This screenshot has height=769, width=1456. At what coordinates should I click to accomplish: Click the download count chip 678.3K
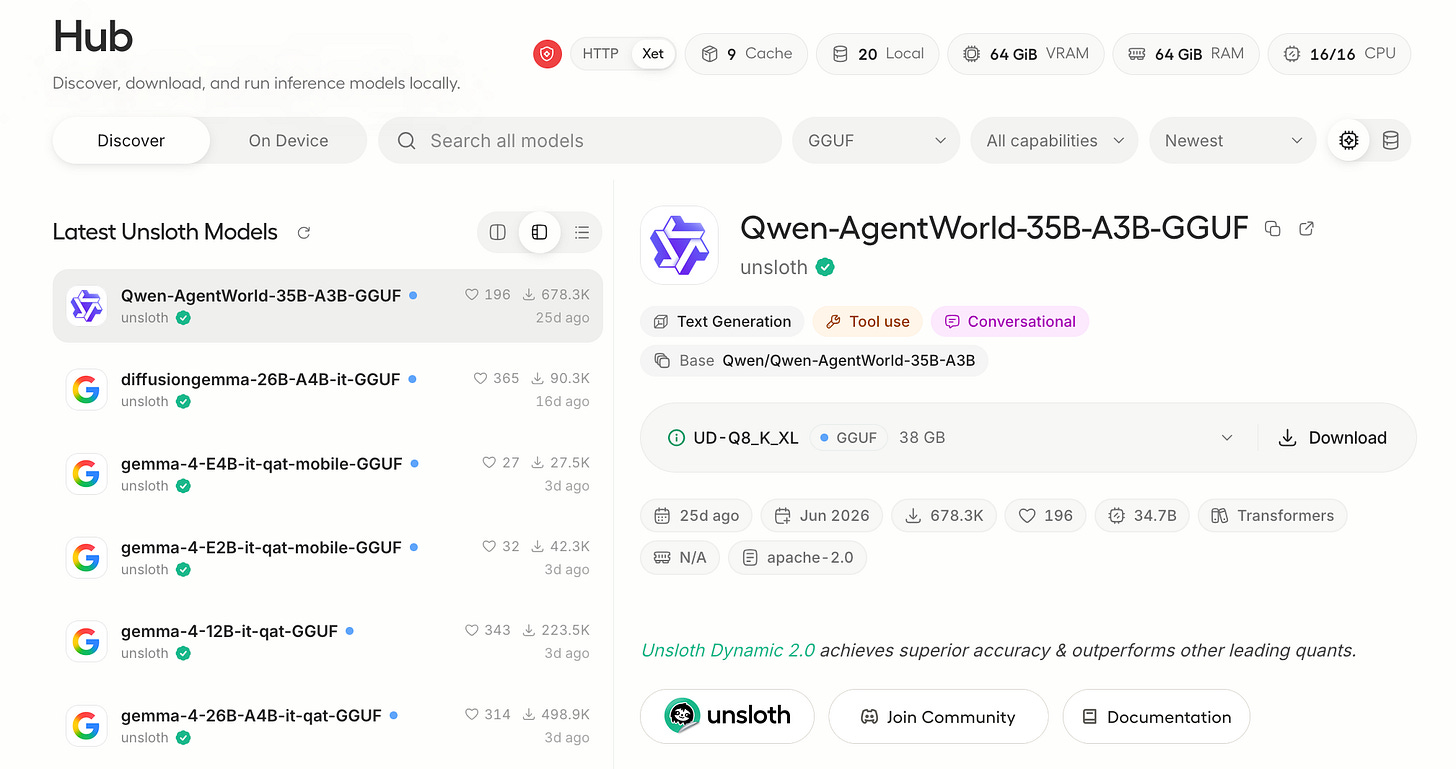pyautogui.click(x=944, y=516)
